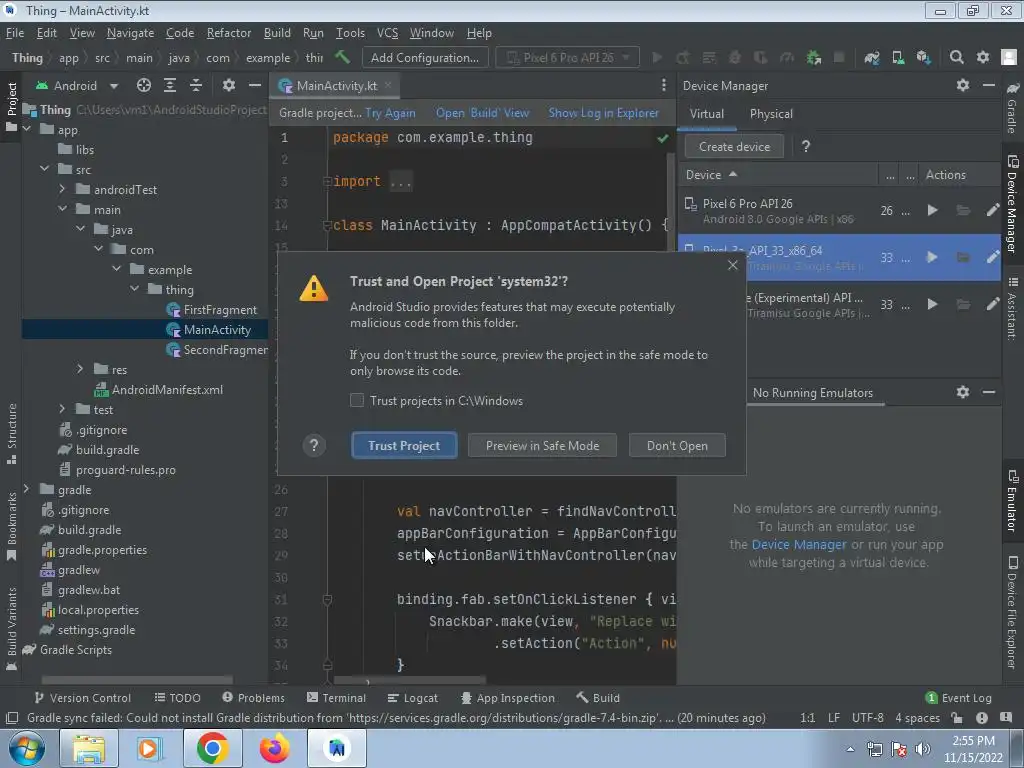The image size is (1024, 768).
Task: Open Emulator panel settings gear
Action: tap(963, 392)
